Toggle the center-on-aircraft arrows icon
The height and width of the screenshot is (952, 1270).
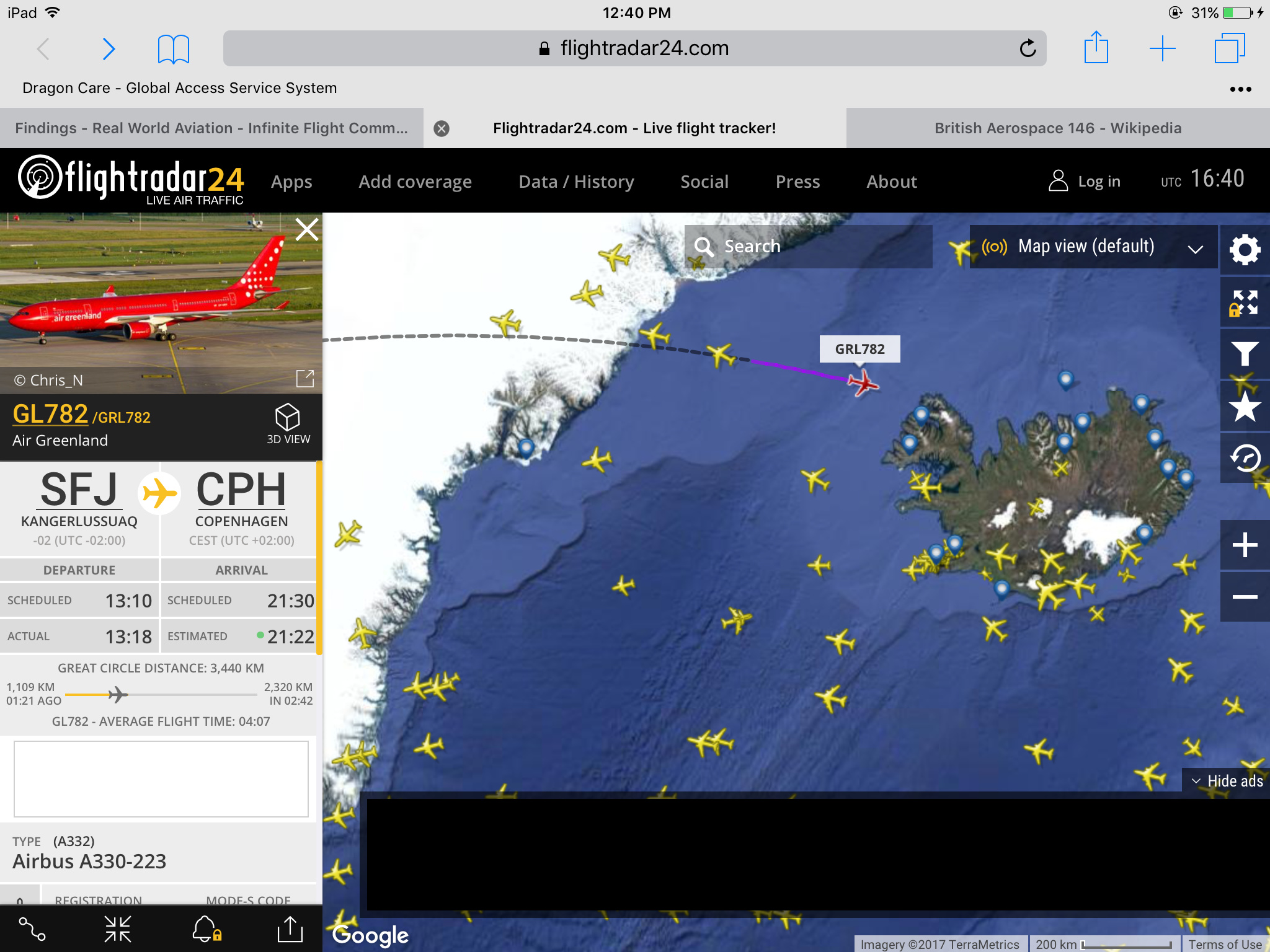118,928
